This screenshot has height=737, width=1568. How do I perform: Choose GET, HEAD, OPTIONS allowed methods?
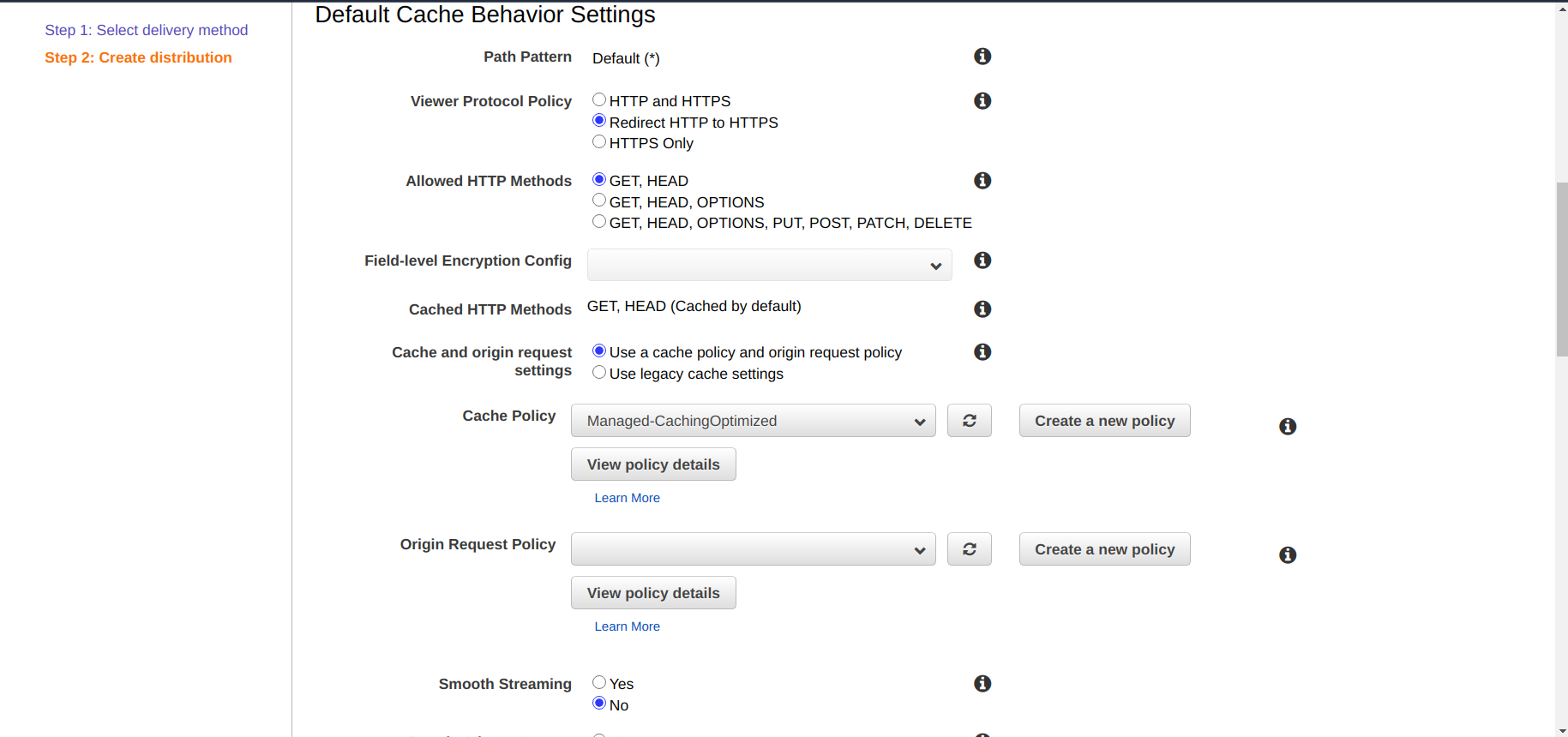[x=599, y=201]
